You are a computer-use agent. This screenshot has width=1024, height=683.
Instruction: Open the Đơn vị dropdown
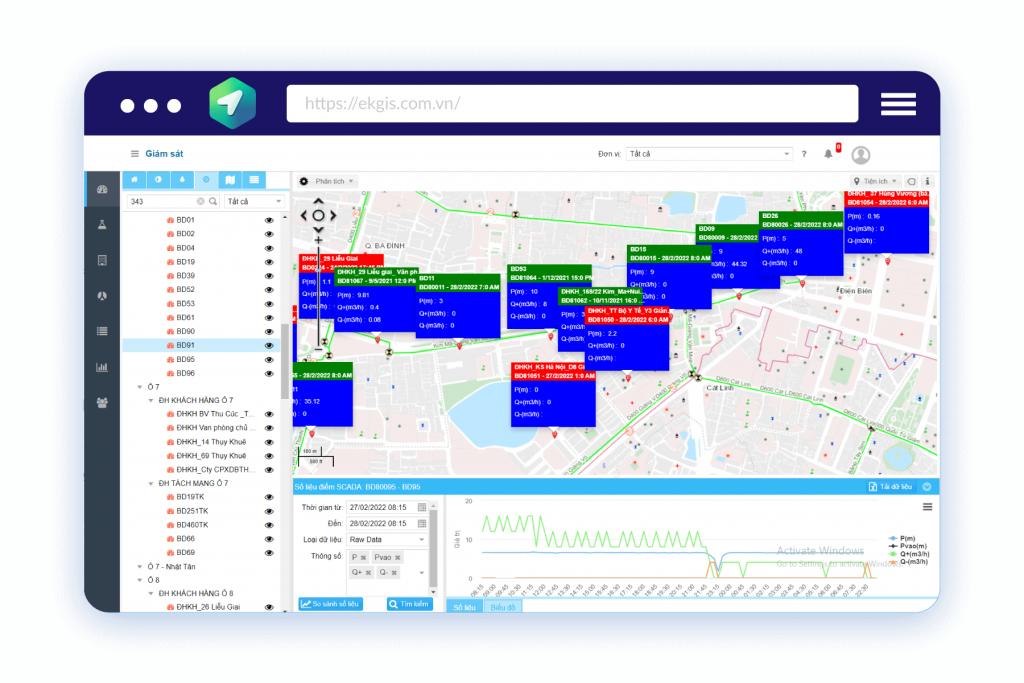pos(709,154)
